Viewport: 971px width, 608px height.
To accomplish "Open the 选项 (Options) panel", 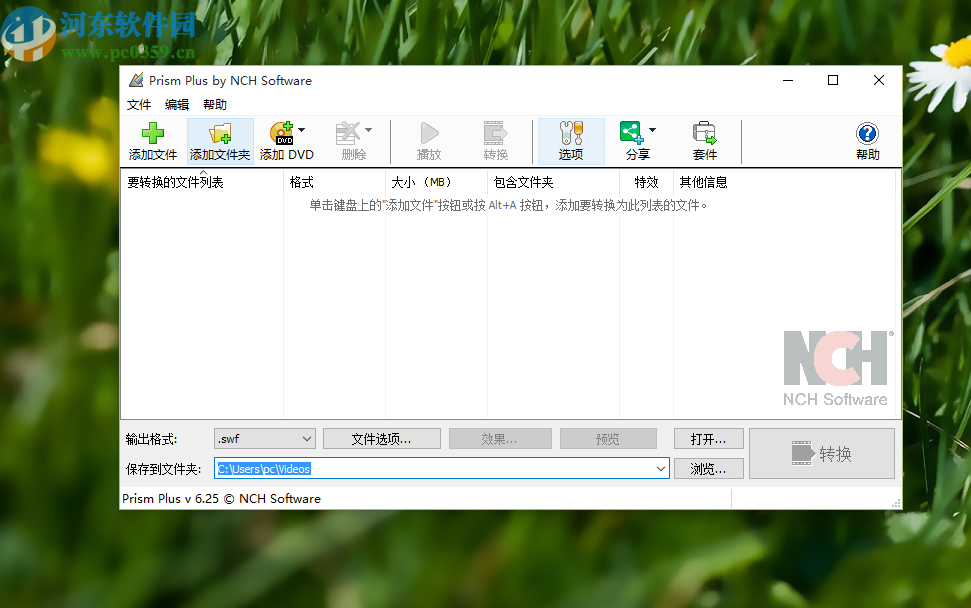I will tap(570, 140).
